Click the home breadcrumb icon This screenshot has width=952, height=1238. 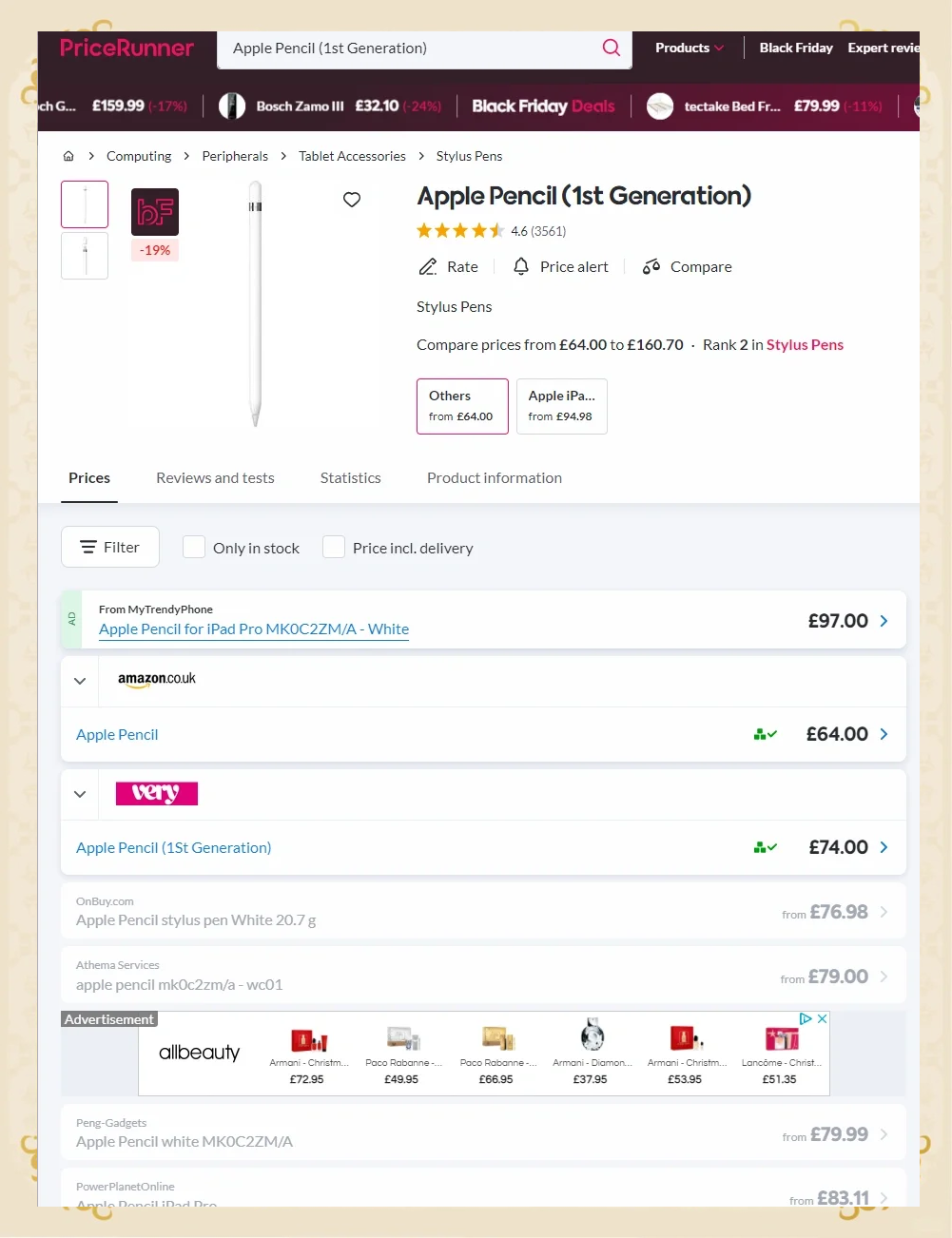pos(68,156)
